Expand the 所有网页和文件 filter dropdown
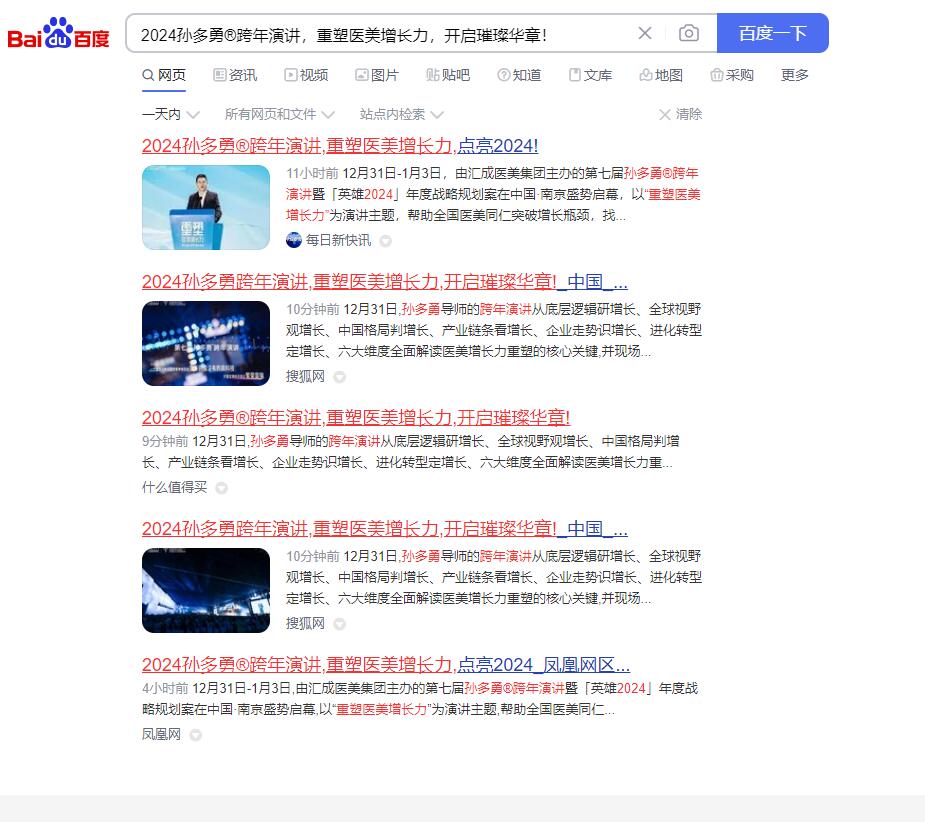Viewport: 925px width, 822px height. tap(280, 114)
